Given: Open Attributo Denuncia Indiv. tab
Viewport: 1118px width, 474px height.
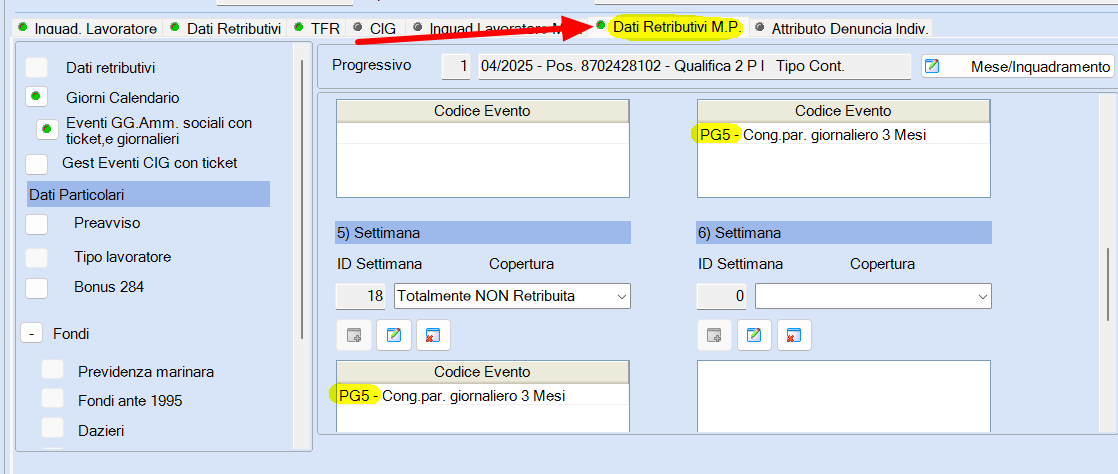Looking at the screenshot, I should pyautogui.click(x=841, y=29).
